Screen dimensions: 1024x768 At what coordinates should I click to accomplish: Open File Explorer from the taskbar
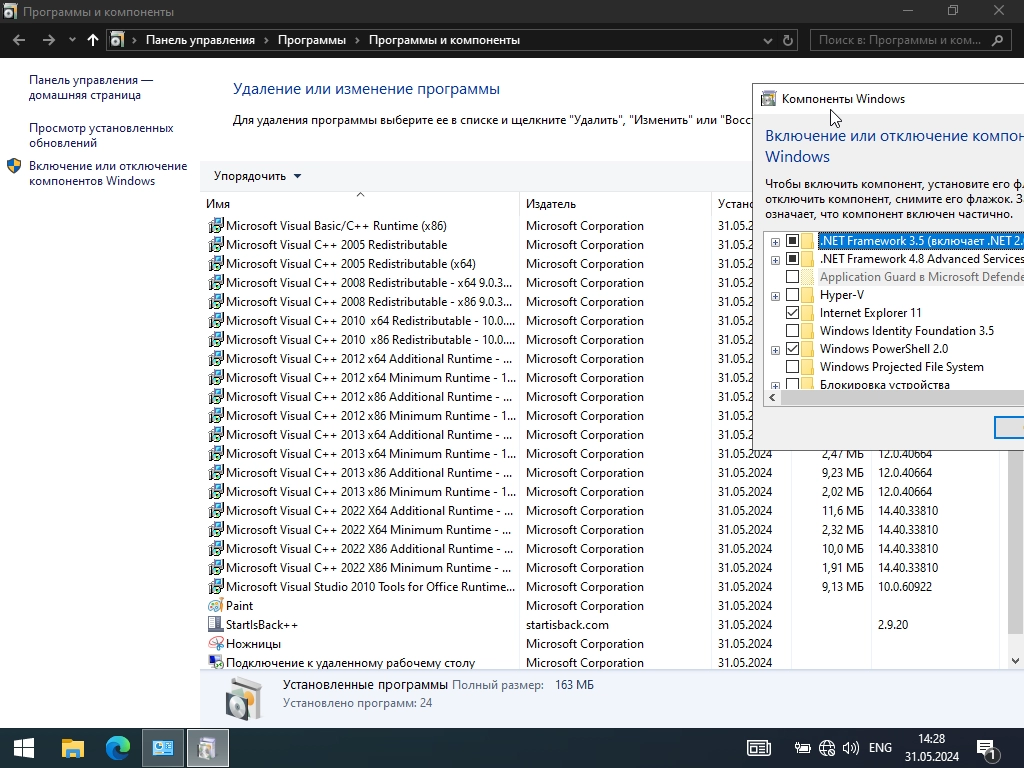point(72,748)
